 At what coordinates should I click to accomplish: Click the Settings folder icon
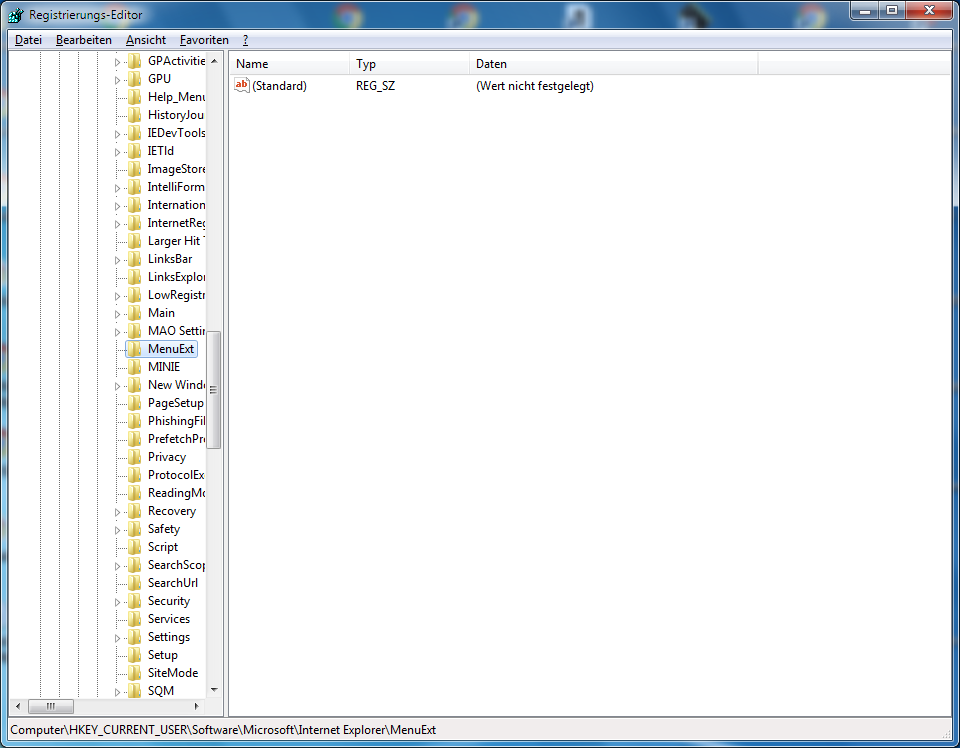tap(135, 637)
